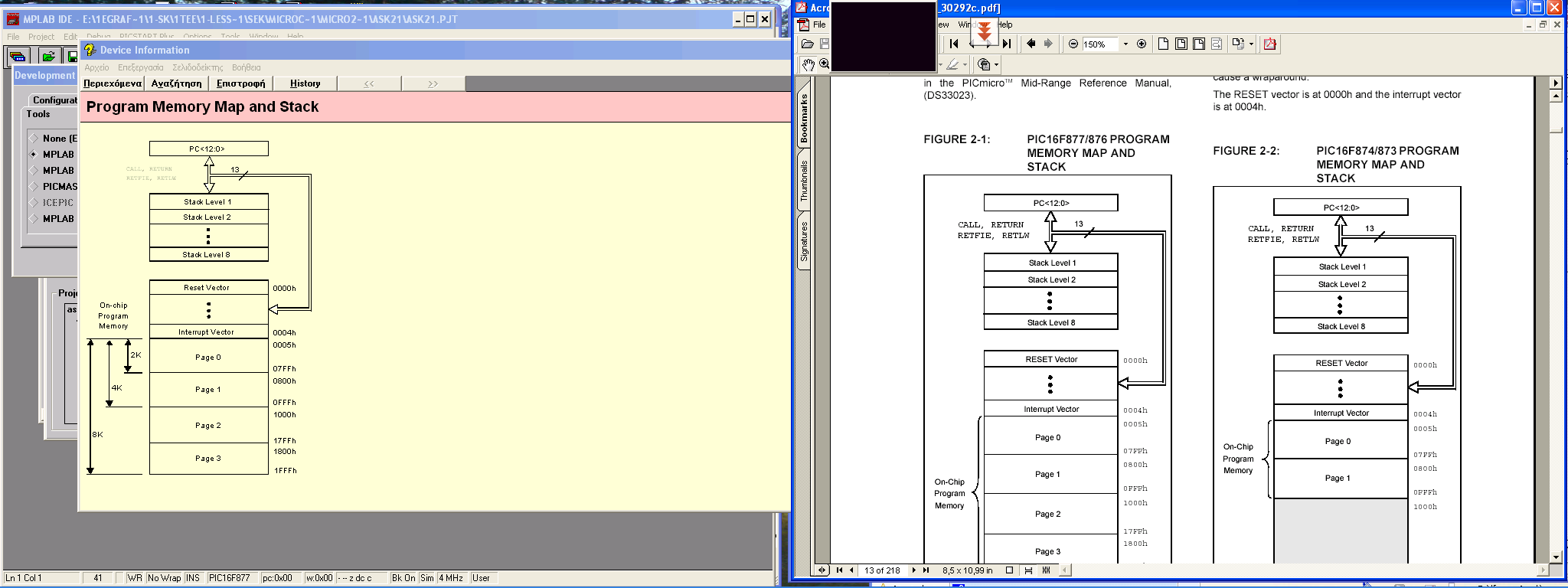
Task: Zoom out with the minus circle button
Action: [x=1073, y=44]
